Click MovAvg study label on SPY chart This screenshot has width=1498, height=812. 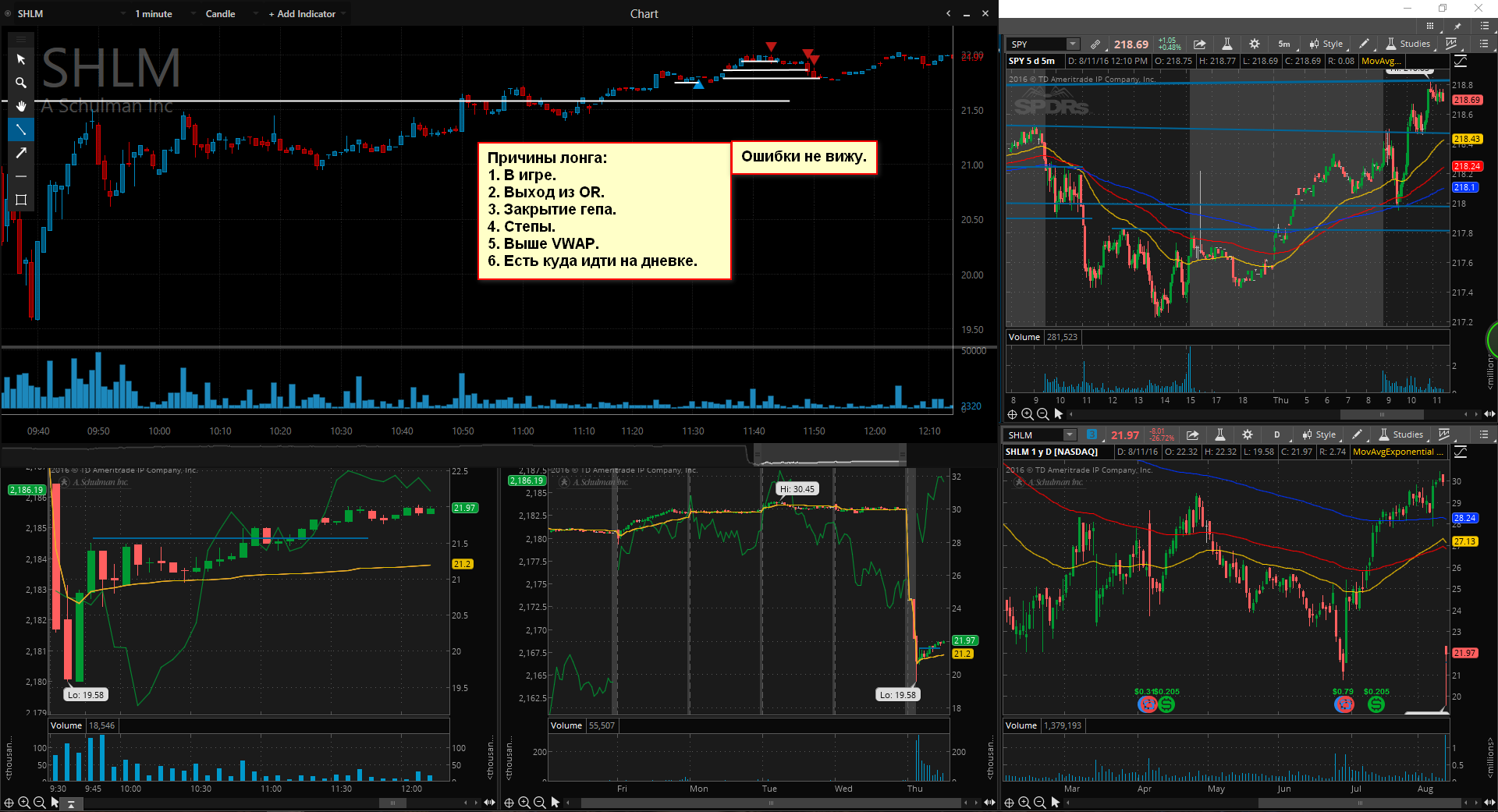pyautogui.click(x=1379, y=61)
